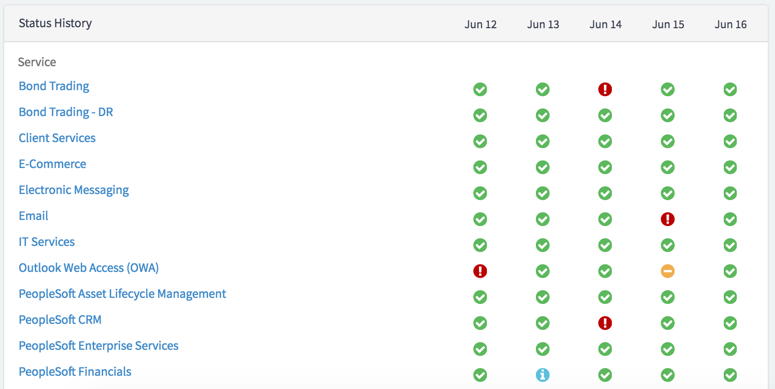Click Email green check for Jun 12
Image resolution: width=775 pixels, height=389 pixels.
[480, 219]
